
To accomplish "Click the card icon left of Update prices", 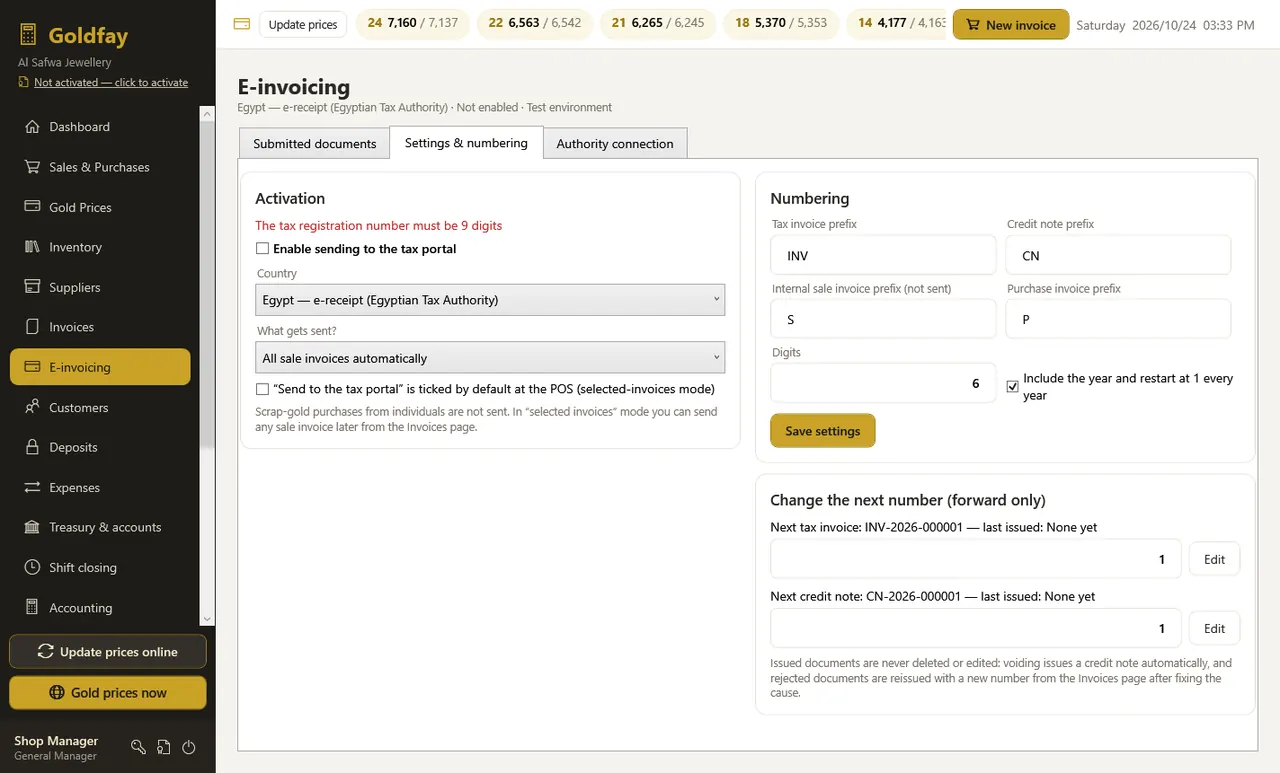I will pyautogui.click(x=241, y=24).
